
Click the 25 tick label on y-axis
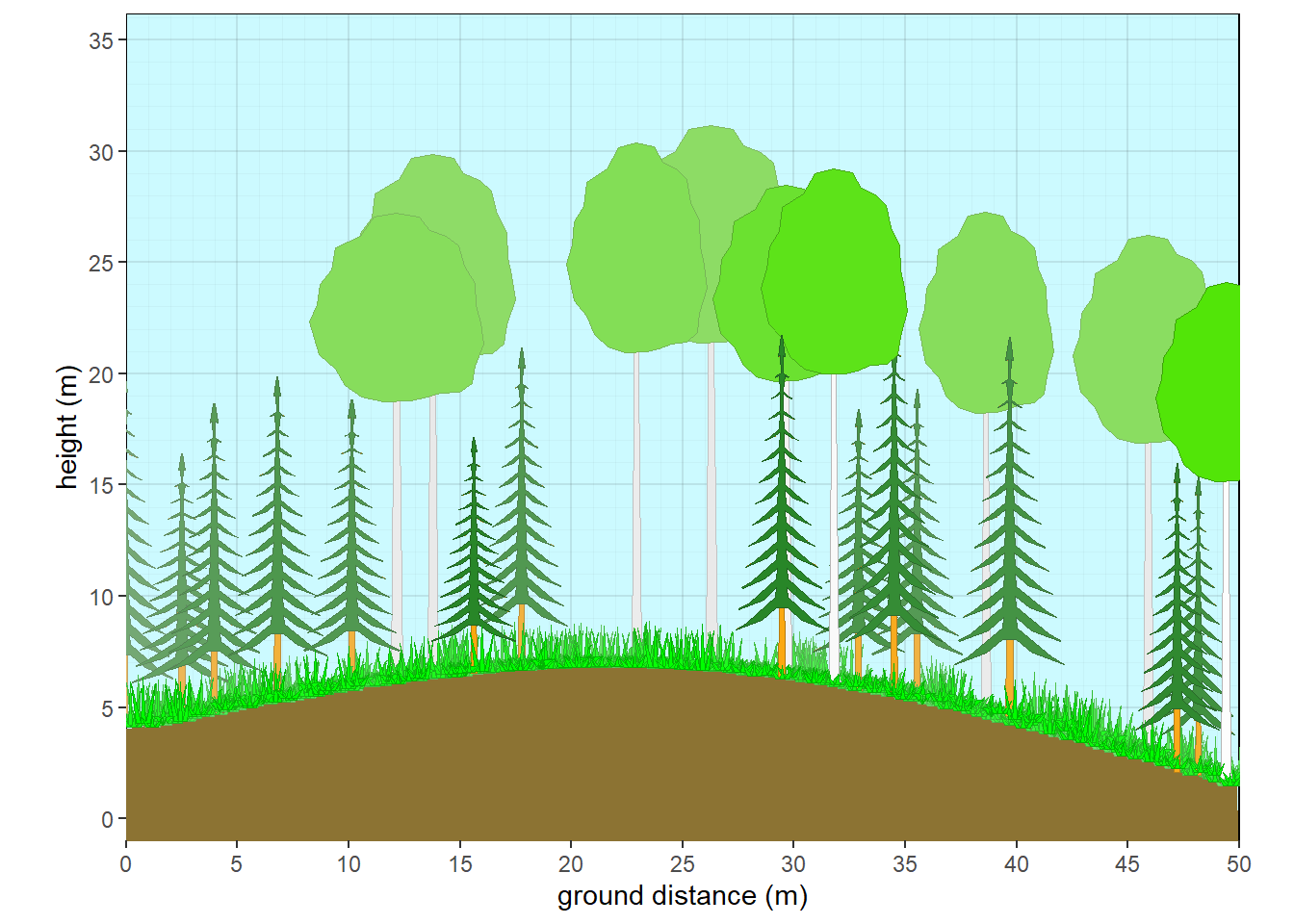103,263
